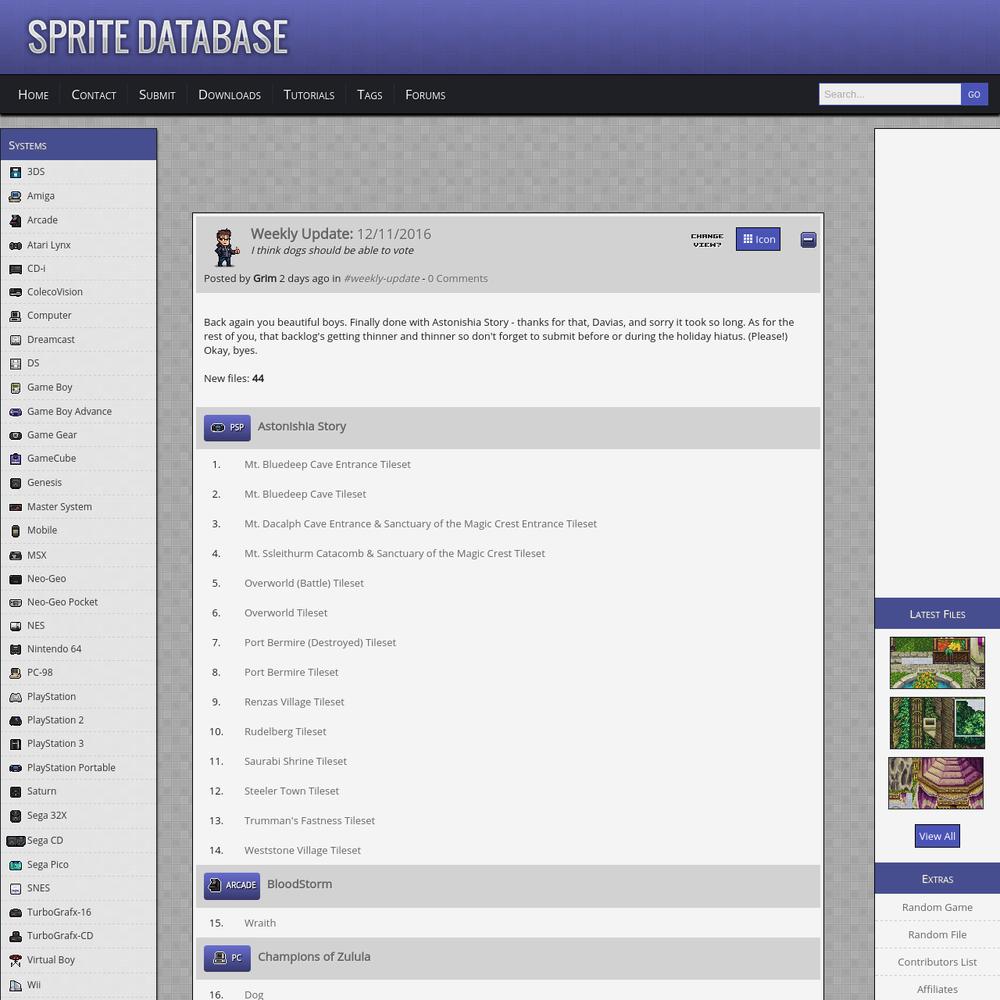Open the Submit menu item

[157, 95]
